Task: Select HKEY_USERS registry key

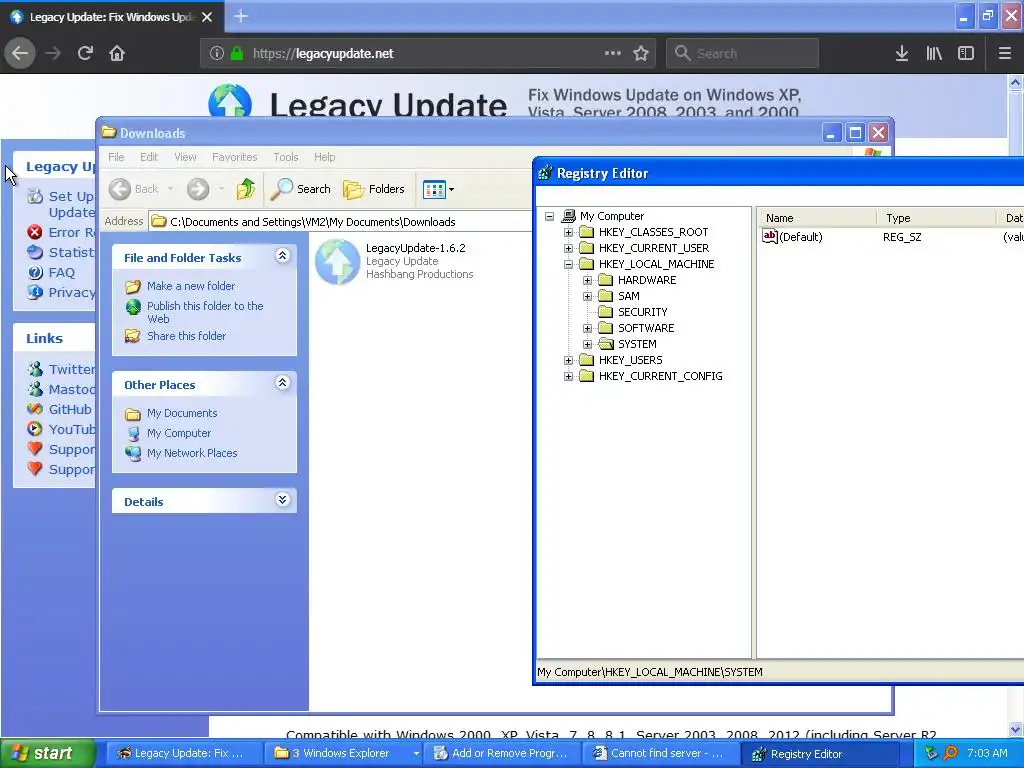Action: coord(630,360)
